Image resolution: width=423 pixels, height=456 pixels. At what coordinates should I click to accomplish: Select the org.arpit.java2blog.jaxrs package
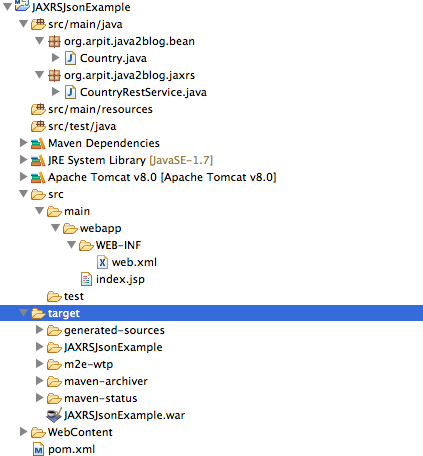(122, 75)
